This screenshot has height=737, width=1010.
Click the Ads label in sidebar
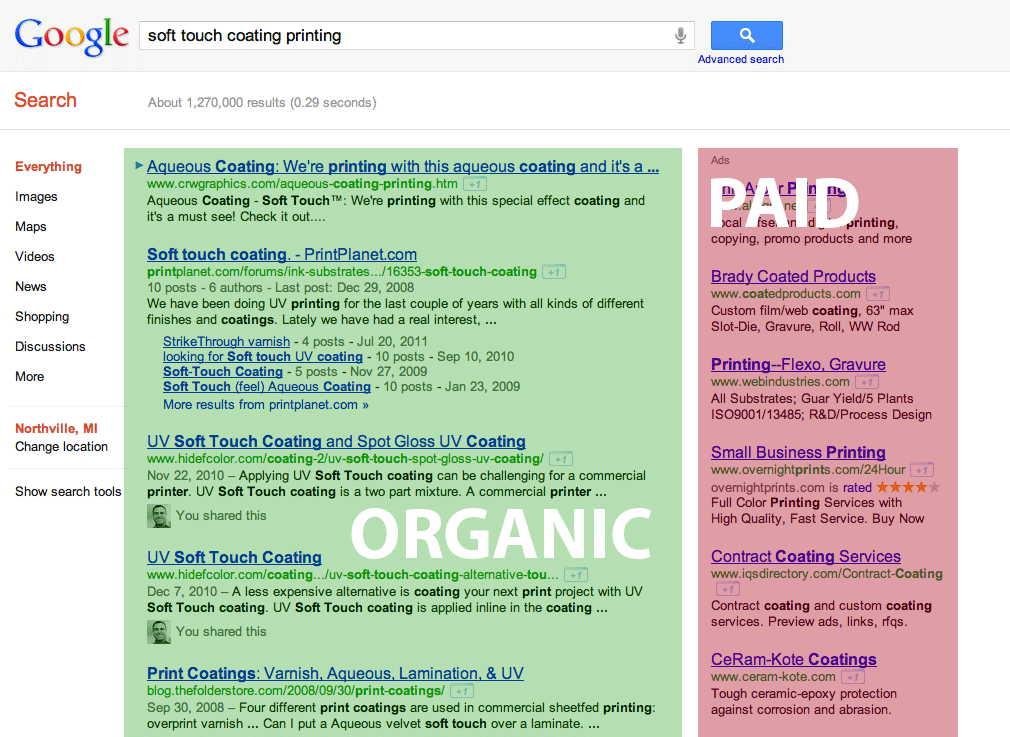(x=720, y=160)
